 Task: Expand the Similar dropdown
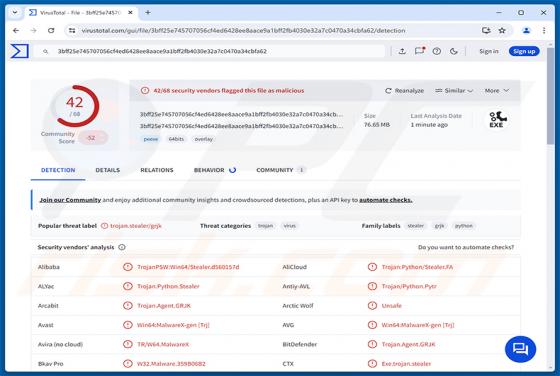click(454, 91)
